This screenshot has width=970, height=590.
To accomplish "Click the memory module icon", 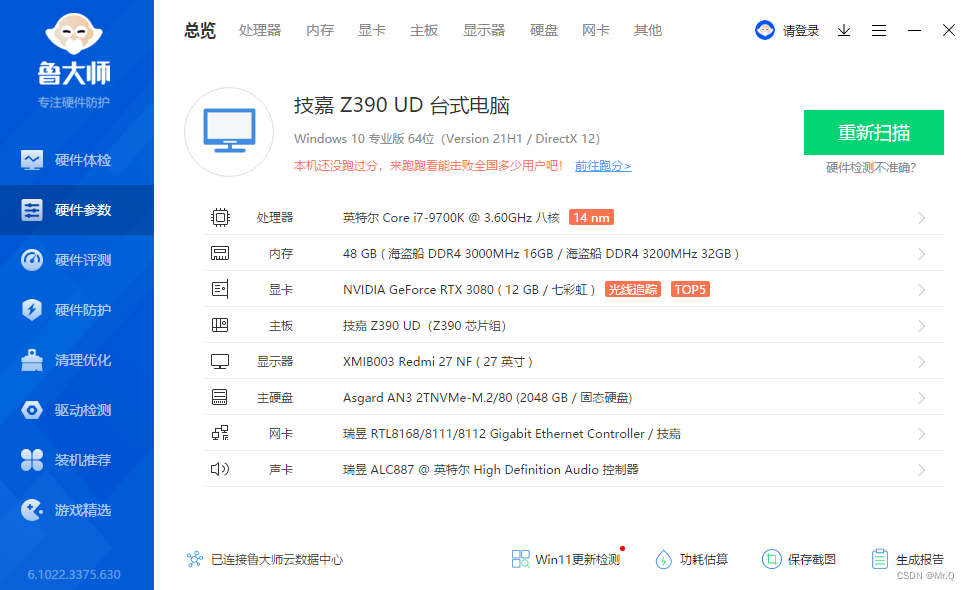I will pyautogui.click(x=220, y=254).
